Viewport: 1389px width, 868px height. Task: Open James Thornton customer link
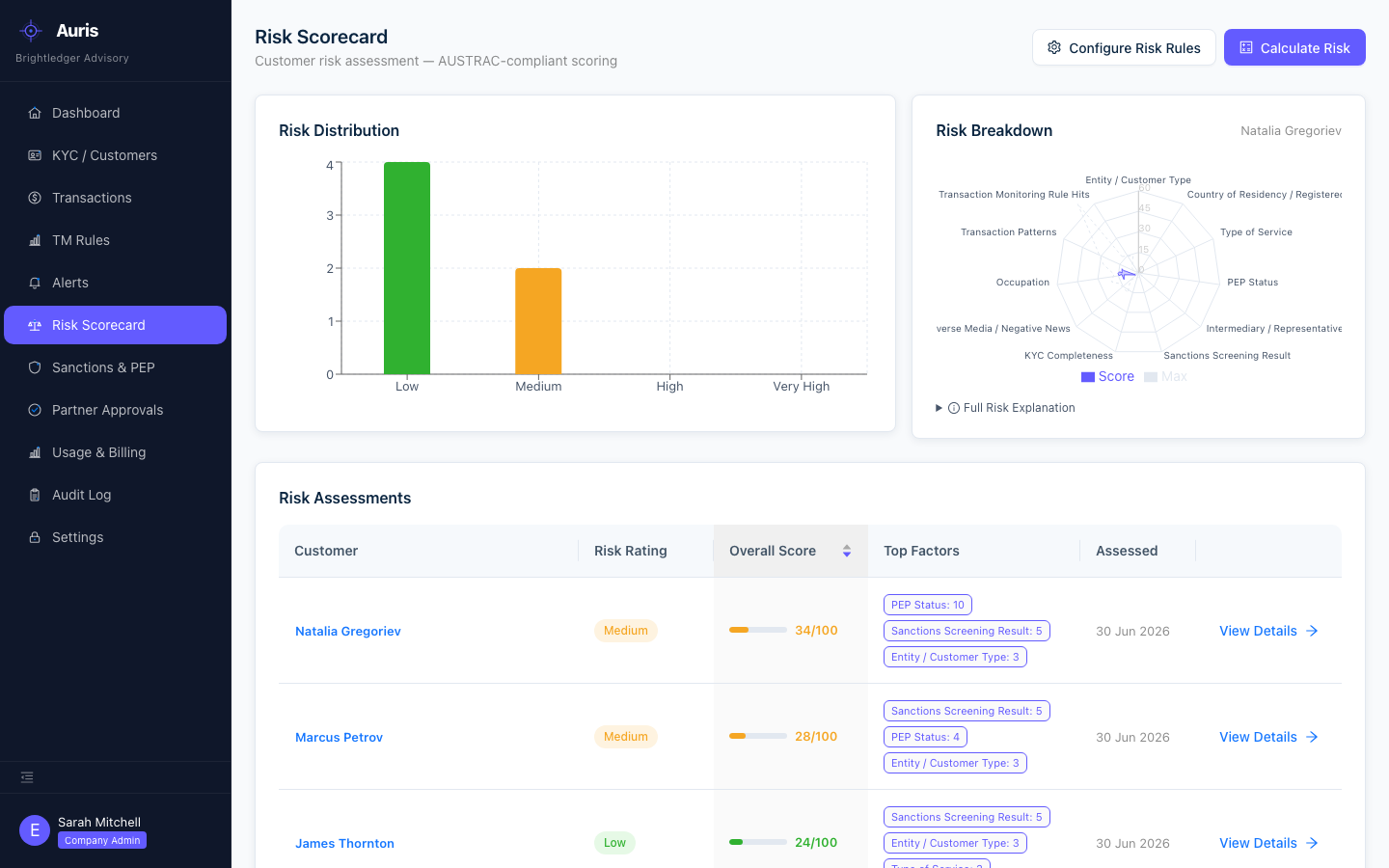pyautogui.click(x=344, y=843)
